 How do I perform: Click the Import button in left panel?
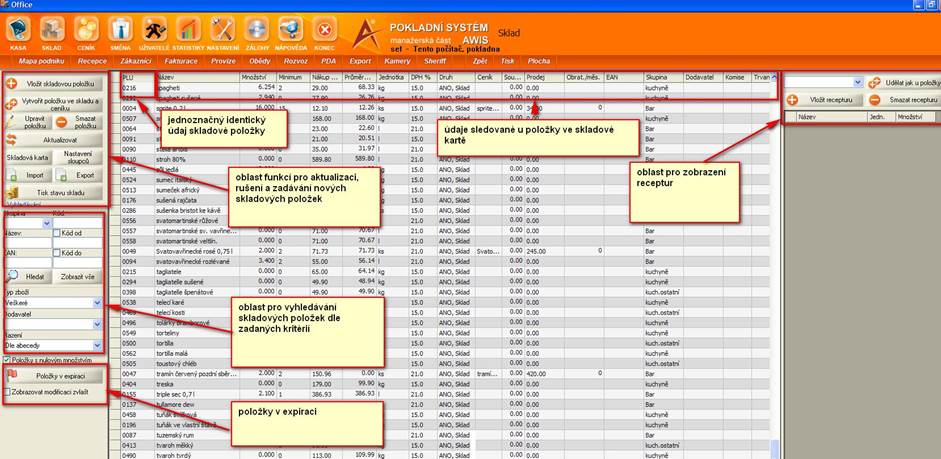pyautogui.click(x=28, y=175)
